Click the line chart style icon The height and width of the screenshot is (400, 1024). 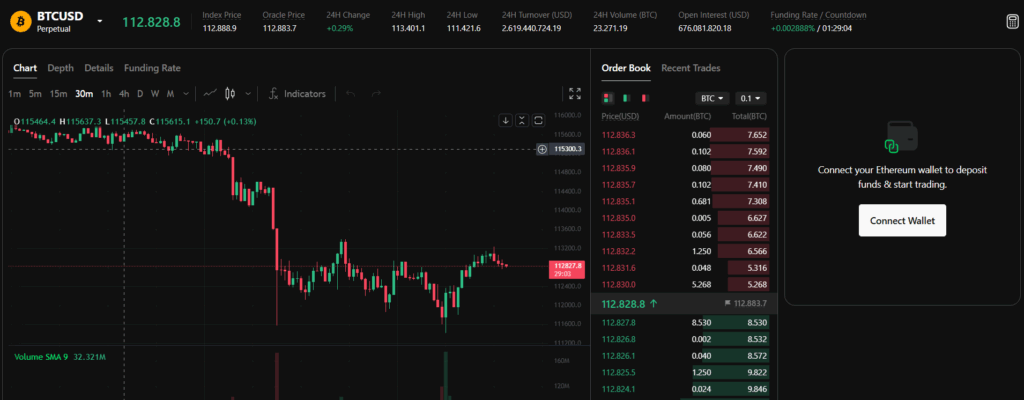[x=210, y=94]
